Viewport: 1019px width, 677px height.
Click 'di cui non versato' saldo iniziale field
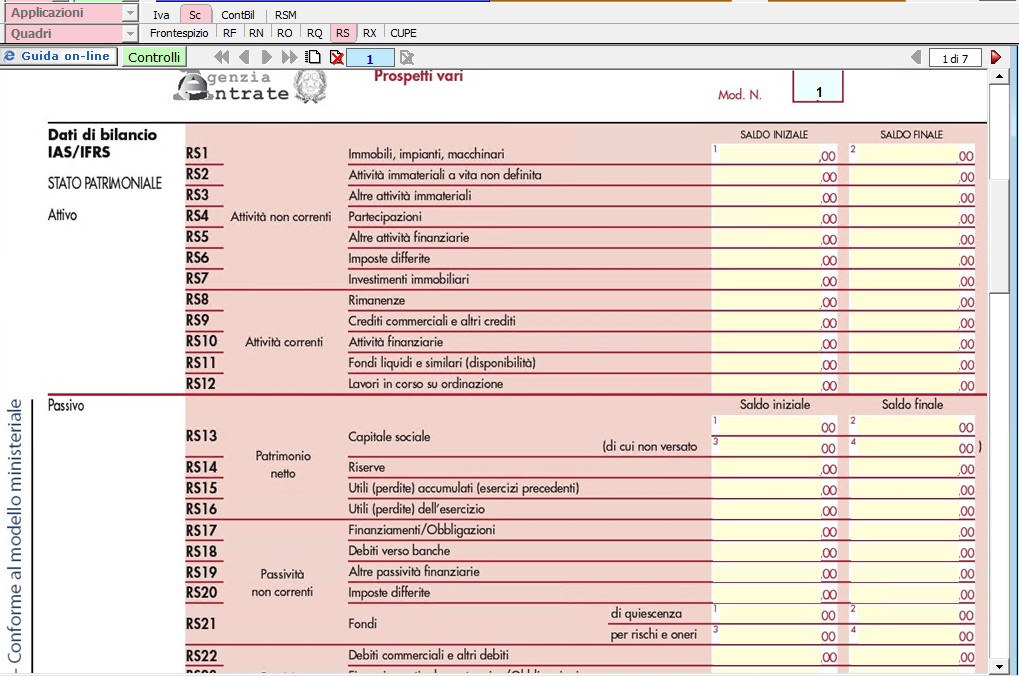tap(774, 446)
